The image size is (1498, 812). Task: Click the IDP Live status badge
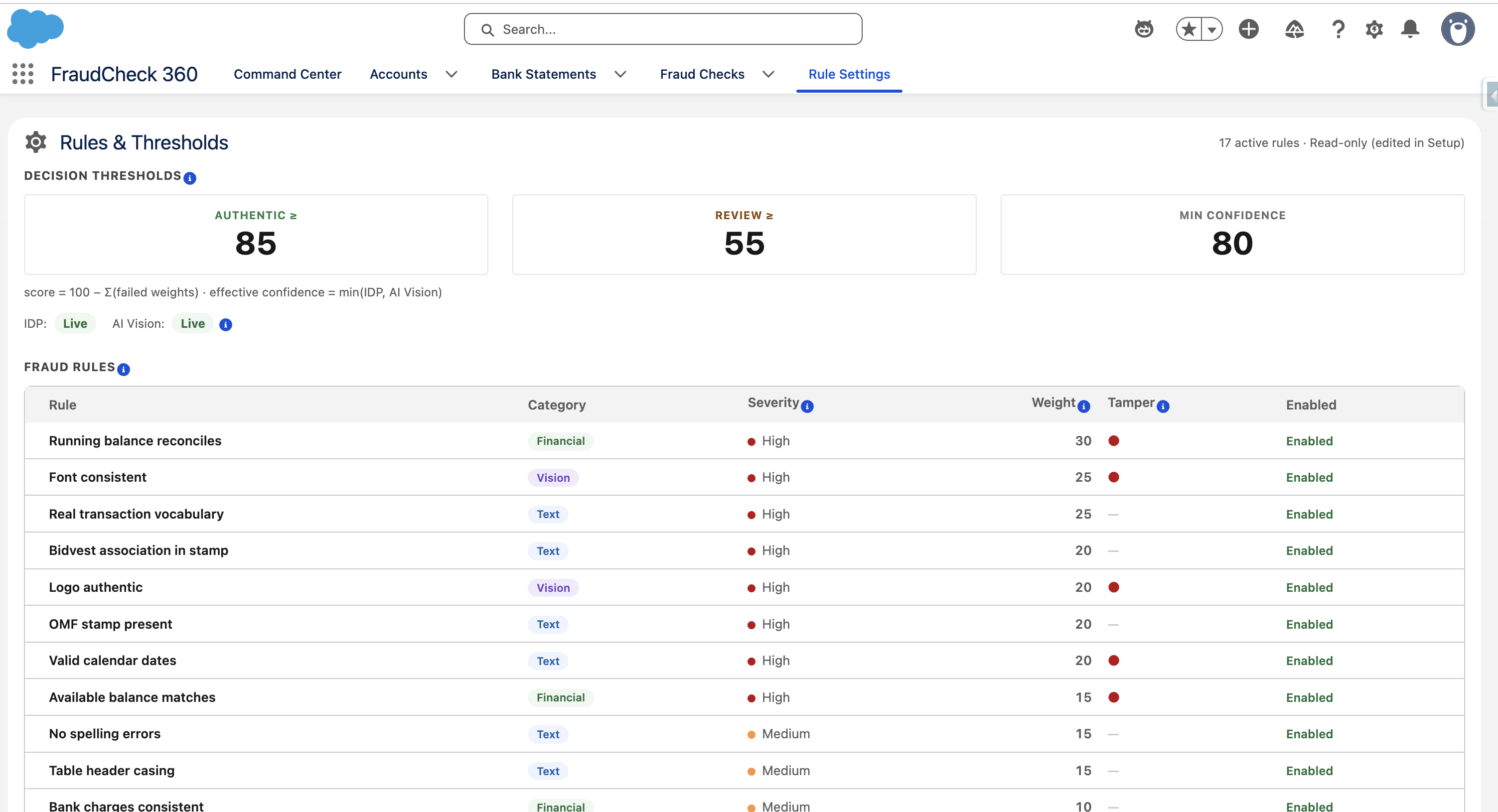point(75,324)
